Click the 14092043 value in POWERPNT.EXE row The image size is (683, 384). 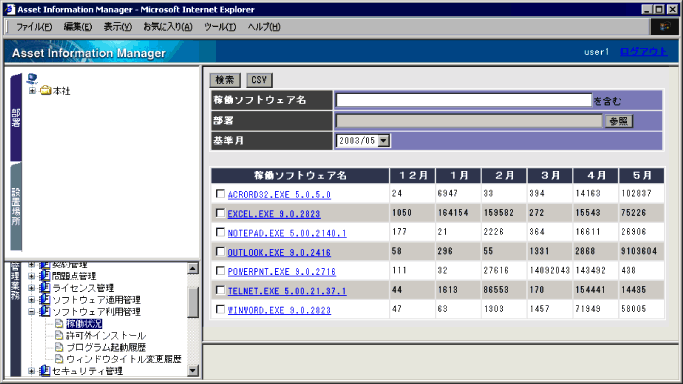pyautogui.click(x=550, y=270)
